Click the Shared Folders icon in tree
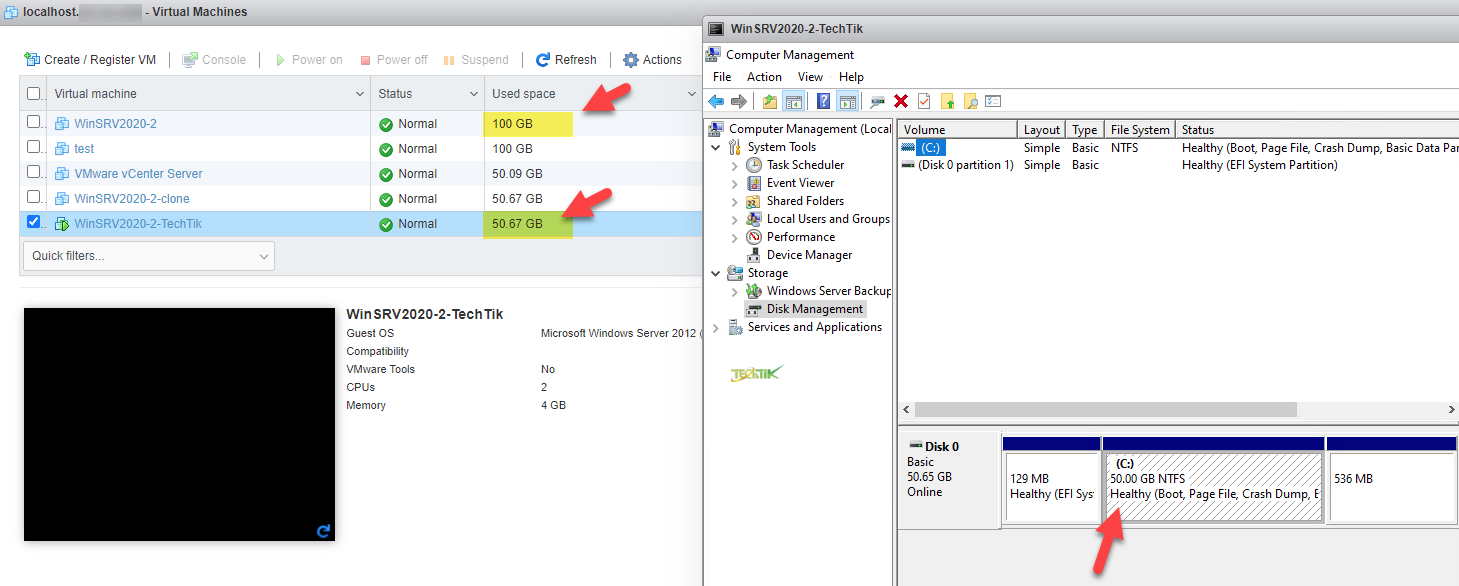 coord(754,201)
